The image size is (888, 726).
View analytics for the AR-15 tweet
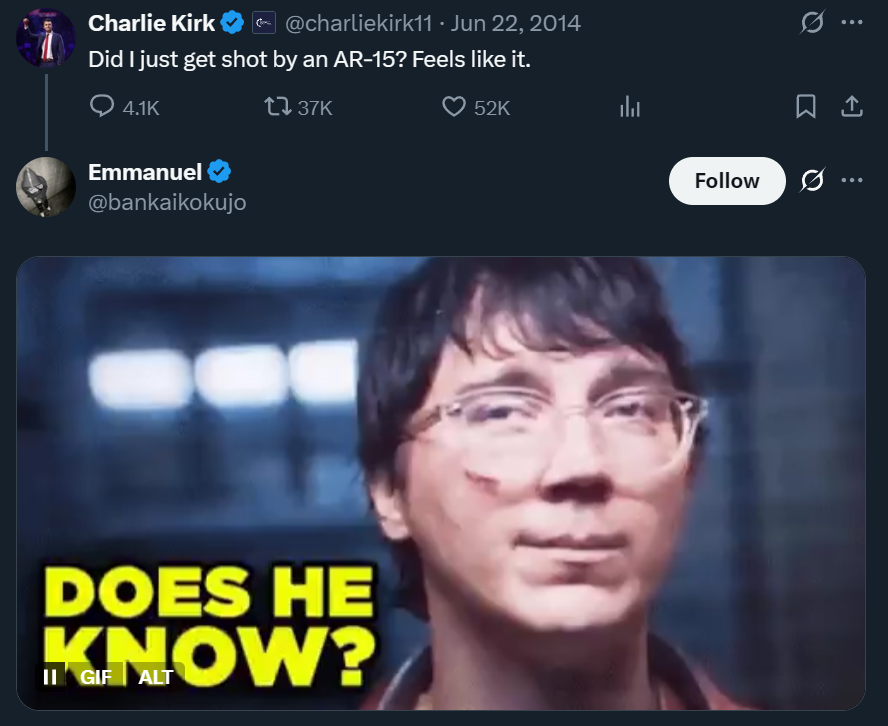[x=630, y=107]
